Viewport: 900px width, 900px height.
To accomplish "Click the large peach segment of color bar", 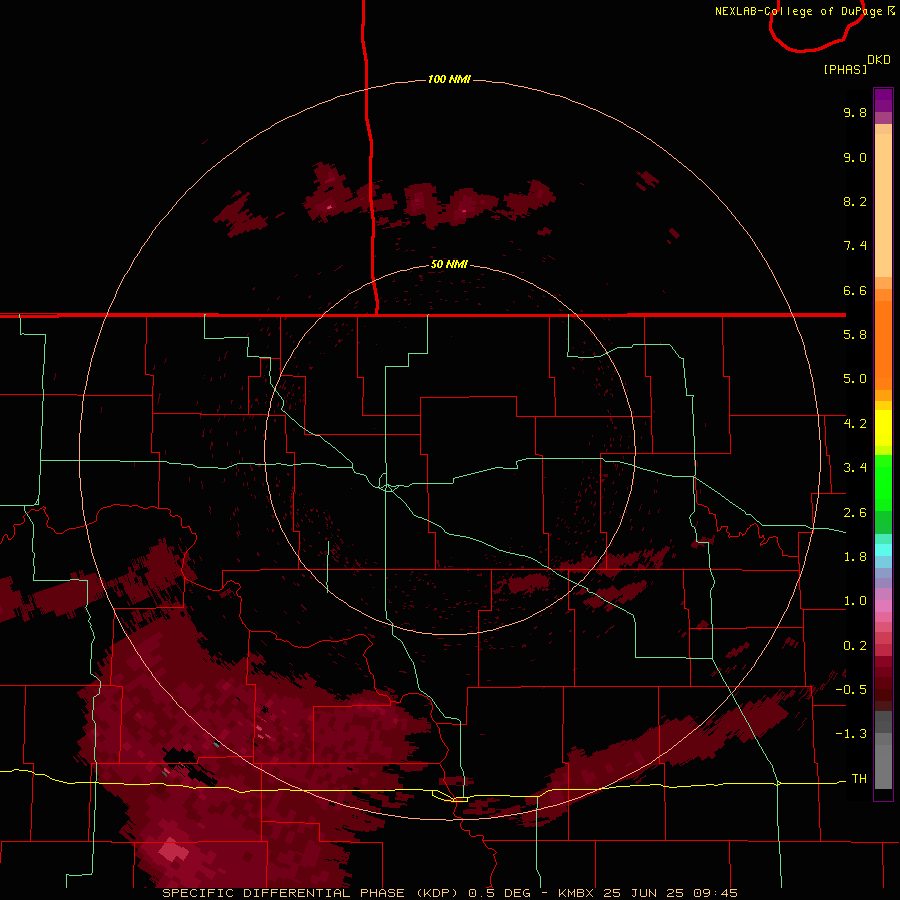I will (x=883, y=205).
